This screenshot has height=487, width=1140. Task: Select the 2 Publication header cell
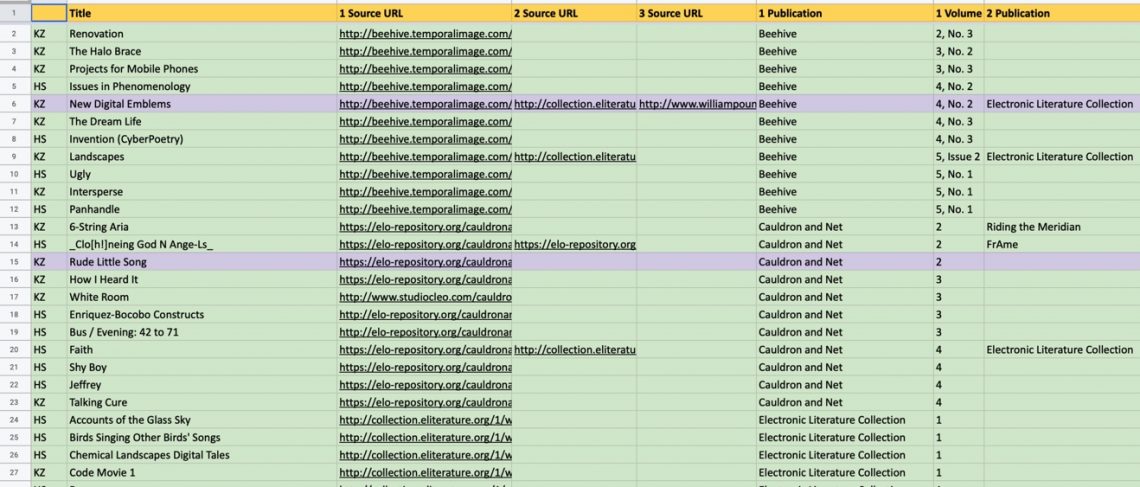click(1061, 13)
